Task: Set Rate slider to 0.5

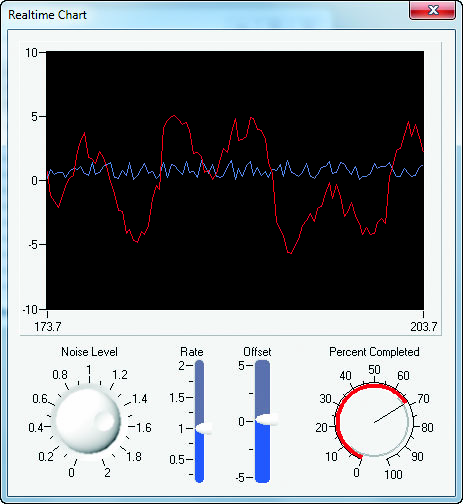Action: [x=199, y=459]
